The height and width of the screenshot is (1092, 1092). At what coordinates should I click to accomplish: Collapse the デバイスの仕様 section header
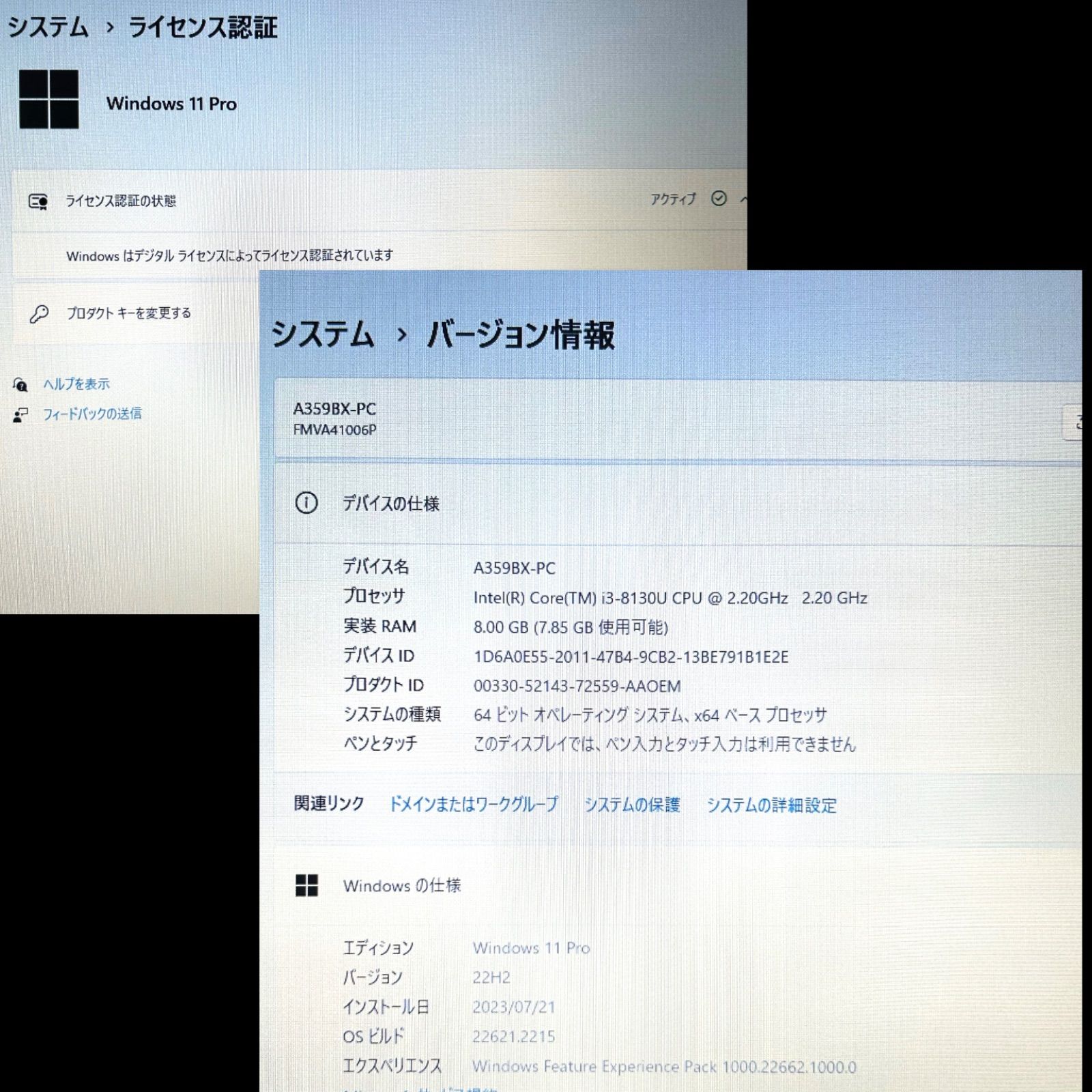(x=678, y=504)
